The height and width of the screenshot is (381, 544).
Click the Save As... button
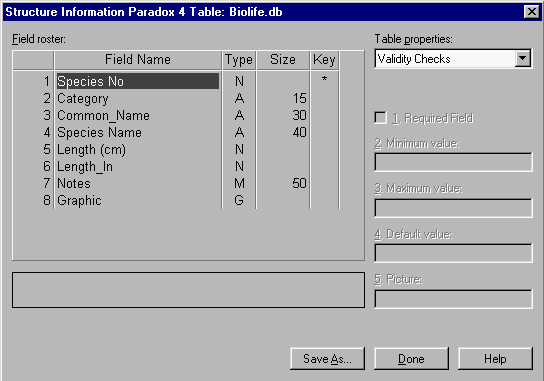327,358
